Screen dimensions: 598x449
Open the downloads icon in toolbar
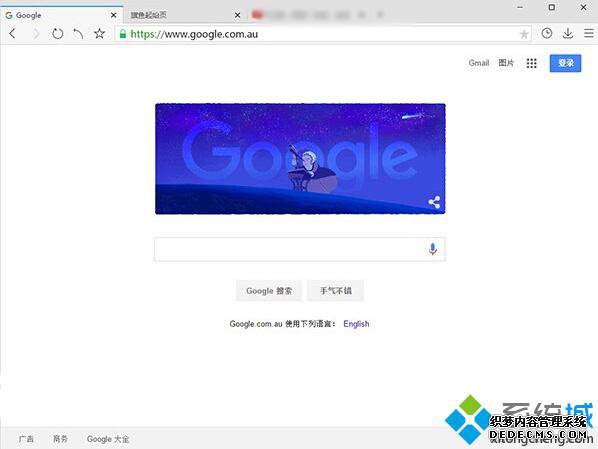pos(568,34)
